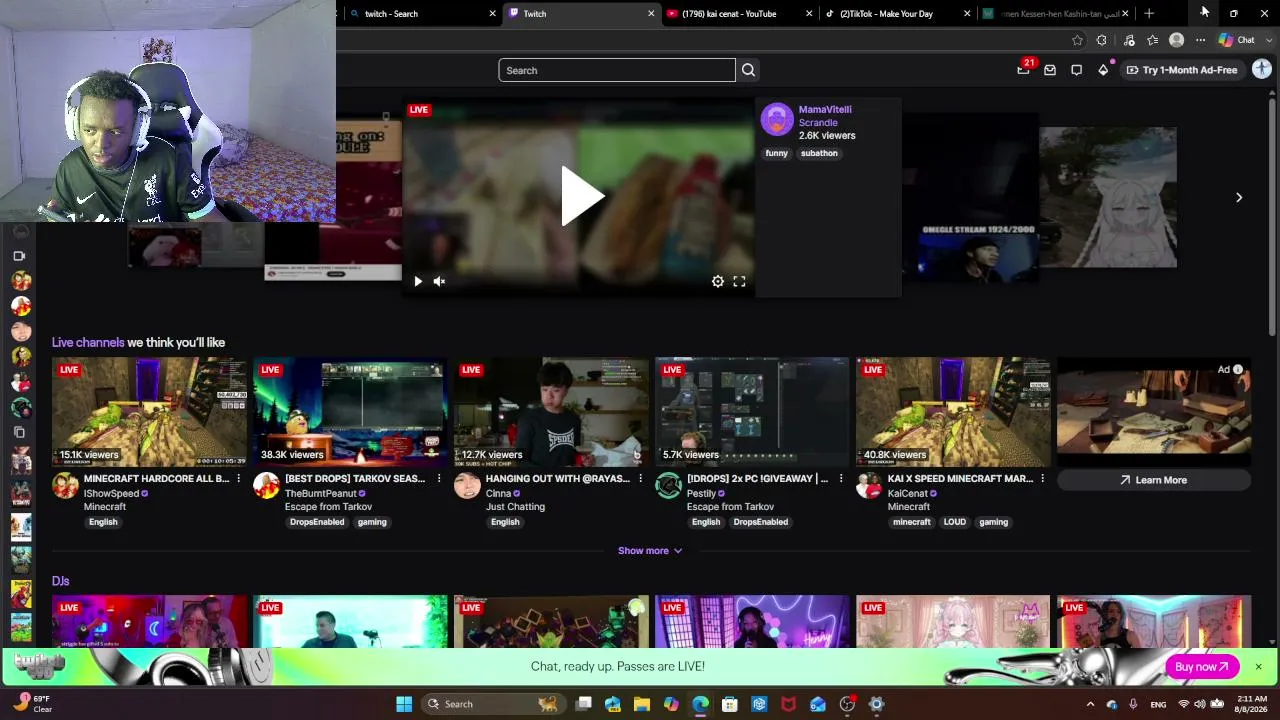
Task: Bookmark this page with the star icon
Action: point(1077,40)
